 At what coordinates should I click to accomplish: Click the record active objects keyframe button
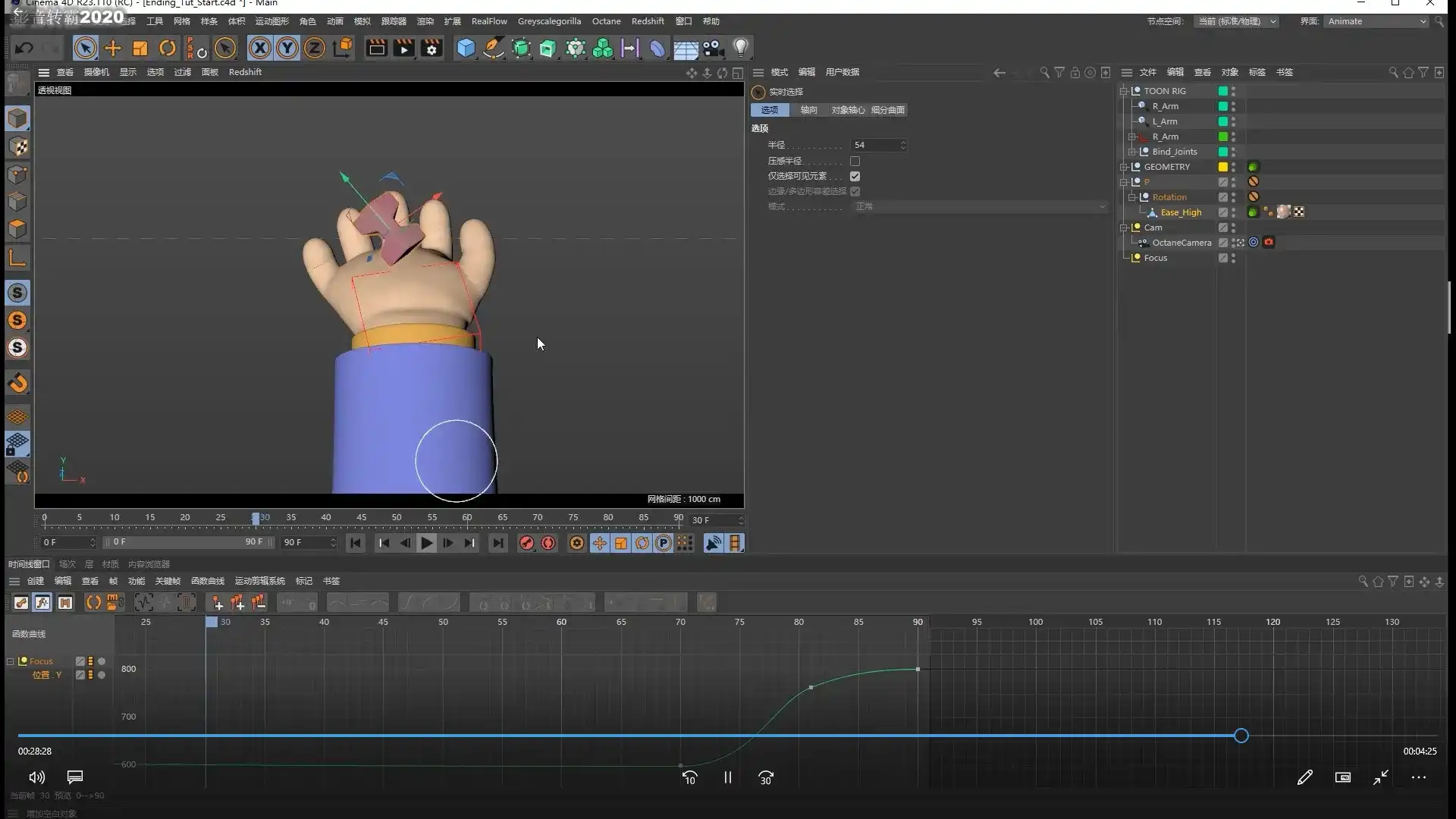click(x=526, y=543)
